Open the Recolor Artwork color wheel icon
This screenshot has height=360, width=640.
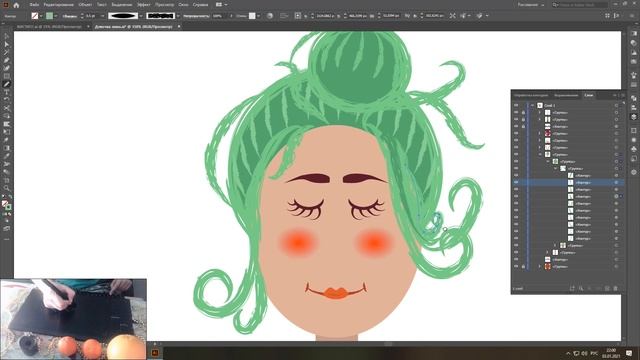[x=270, y=16]
